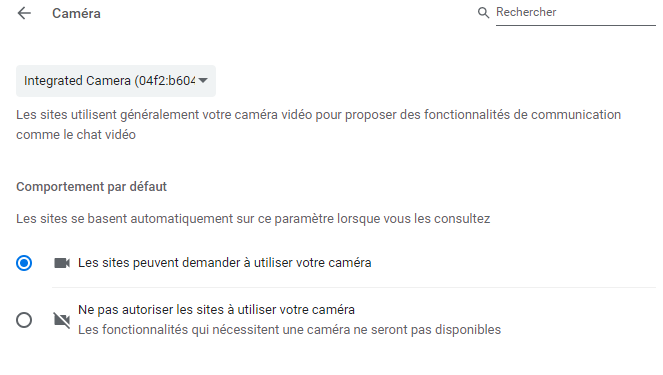Click the crossed-out camera icon
The width and height of the screenshot is (663, 375).
coord(62,320)
